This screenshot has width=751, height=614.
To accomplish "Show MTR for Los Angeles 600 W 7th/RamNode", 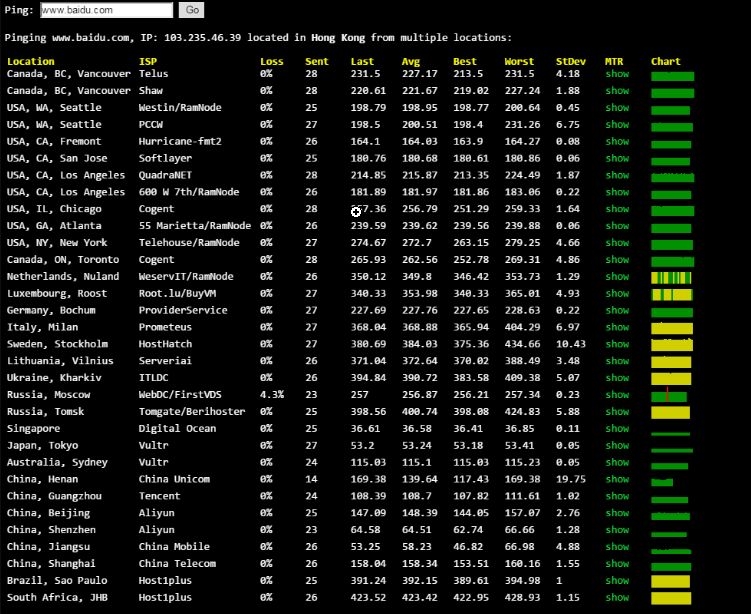I will point(617,192).
